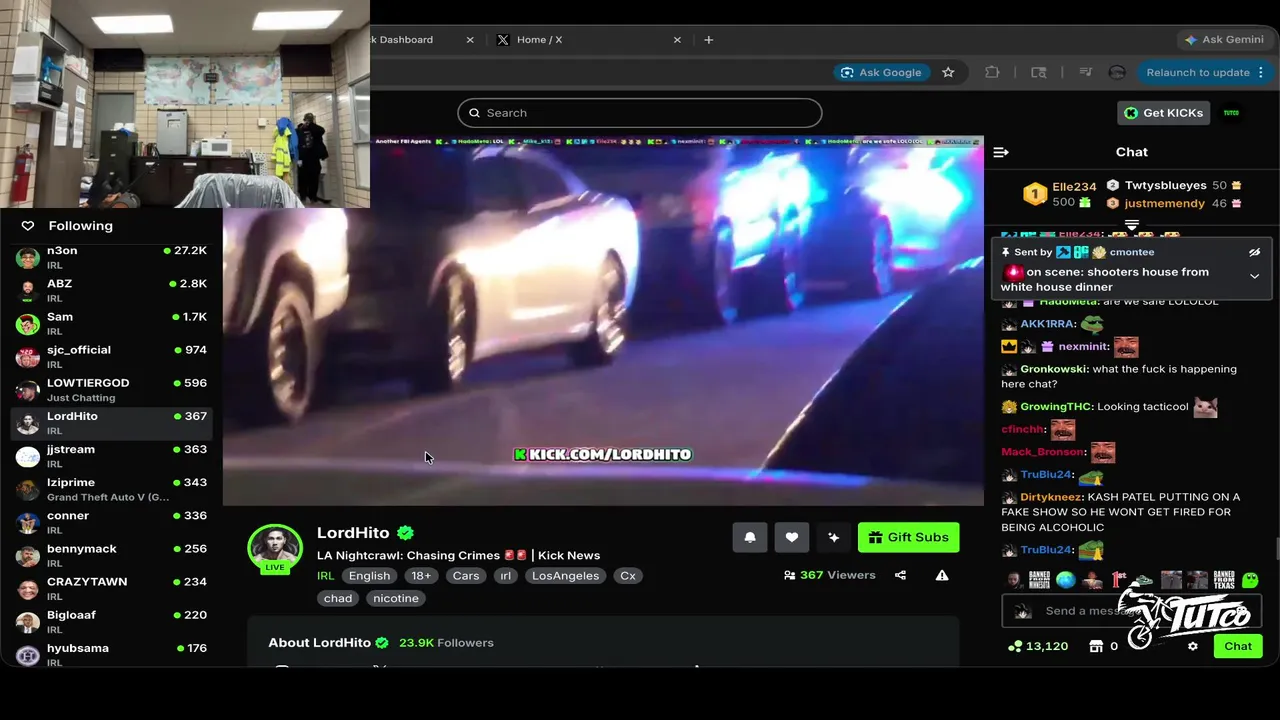Click the 18+ tag
Viewport: 1280px width, 720px height.
tap(421, 576)
